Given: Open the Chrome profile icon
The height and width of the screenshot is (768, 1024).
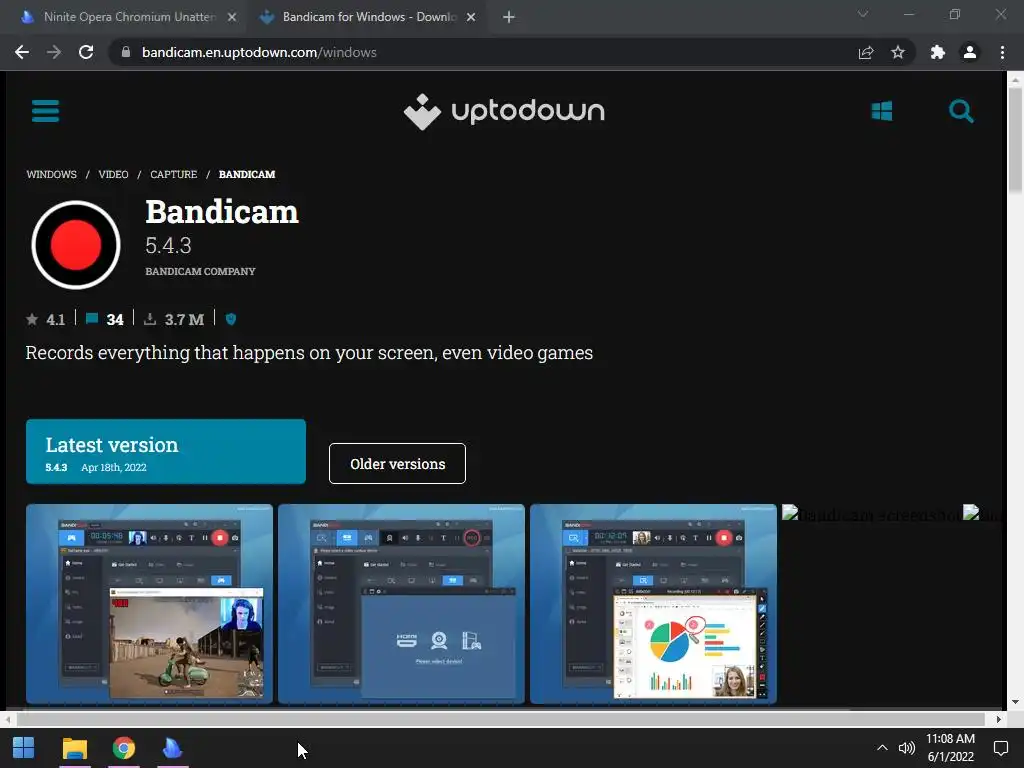Looking at the screenshot, I should pos(970,52).
